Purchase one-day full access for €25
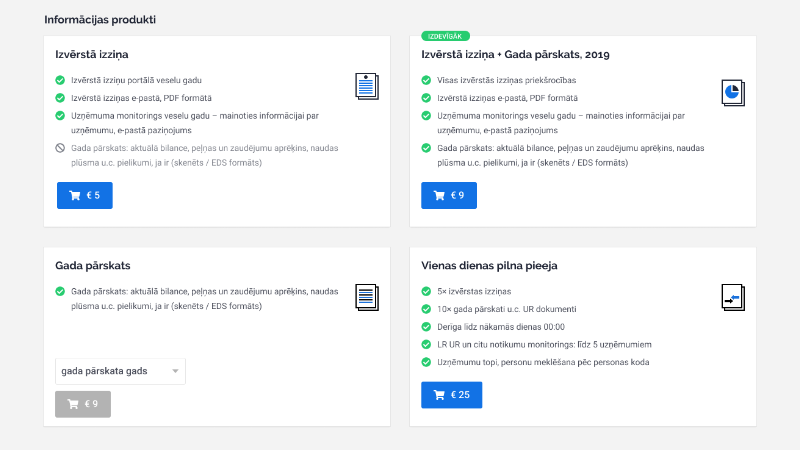 (451, 395)
